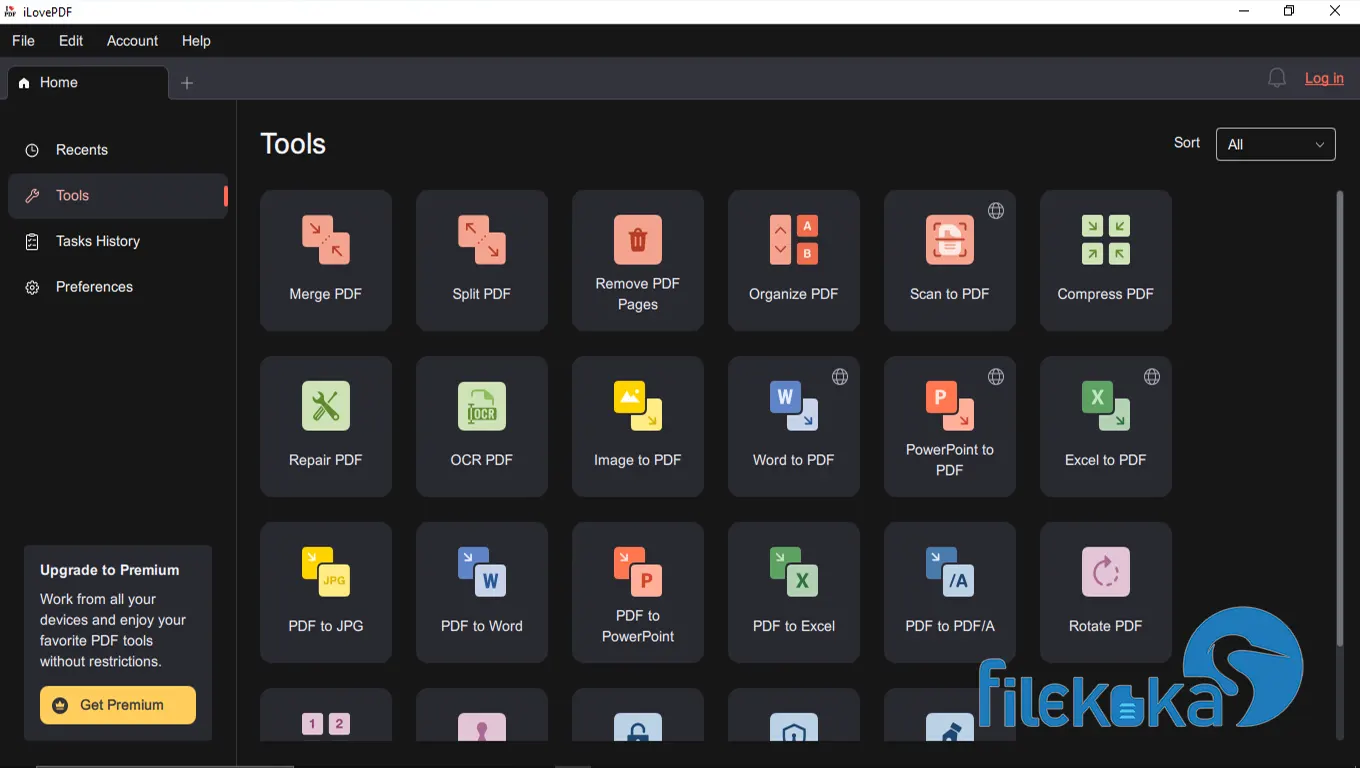Click the stamp tool icon in bottom row
Screen dimensions: 1360x768
pyautogui.click(x=482, y=727)
